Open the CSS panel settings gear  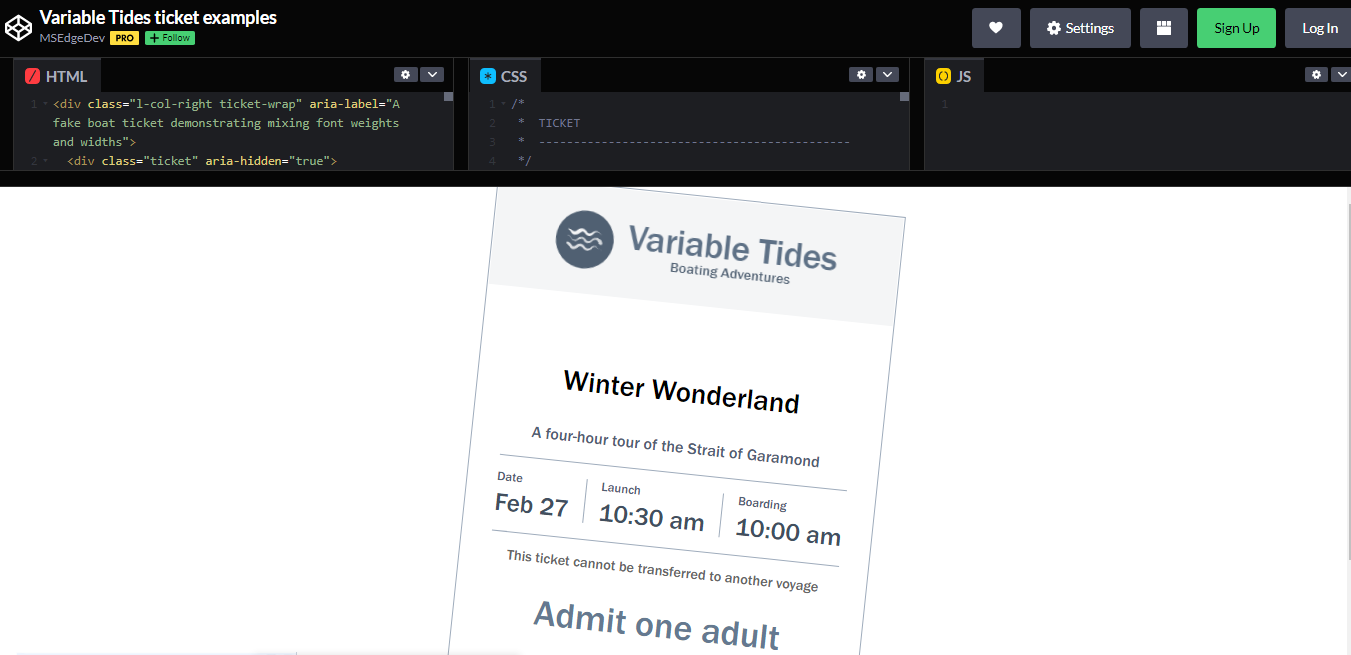pos(861,74)
